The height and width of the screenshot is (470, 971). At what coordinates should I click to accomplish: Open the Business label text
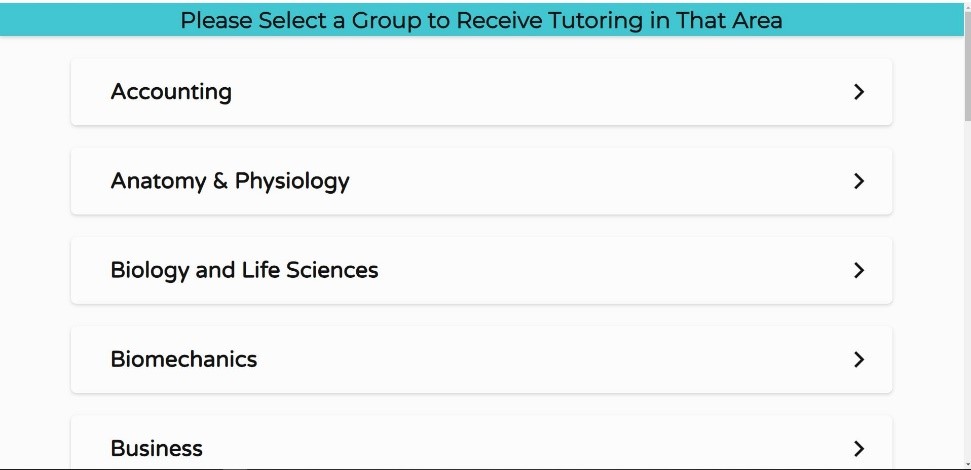coord(157,448)
